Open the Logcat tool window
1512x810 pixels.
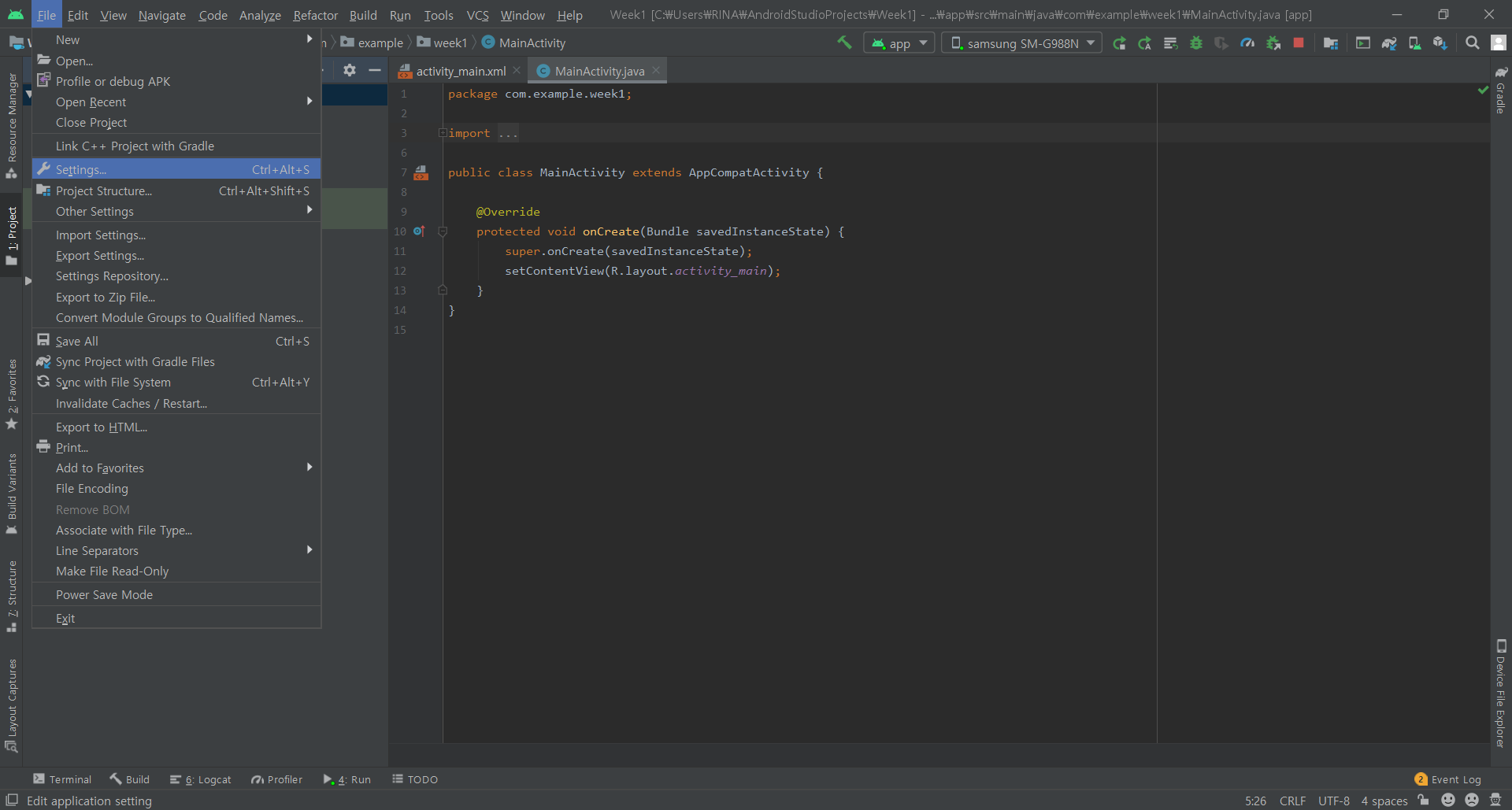pos(201,779)
